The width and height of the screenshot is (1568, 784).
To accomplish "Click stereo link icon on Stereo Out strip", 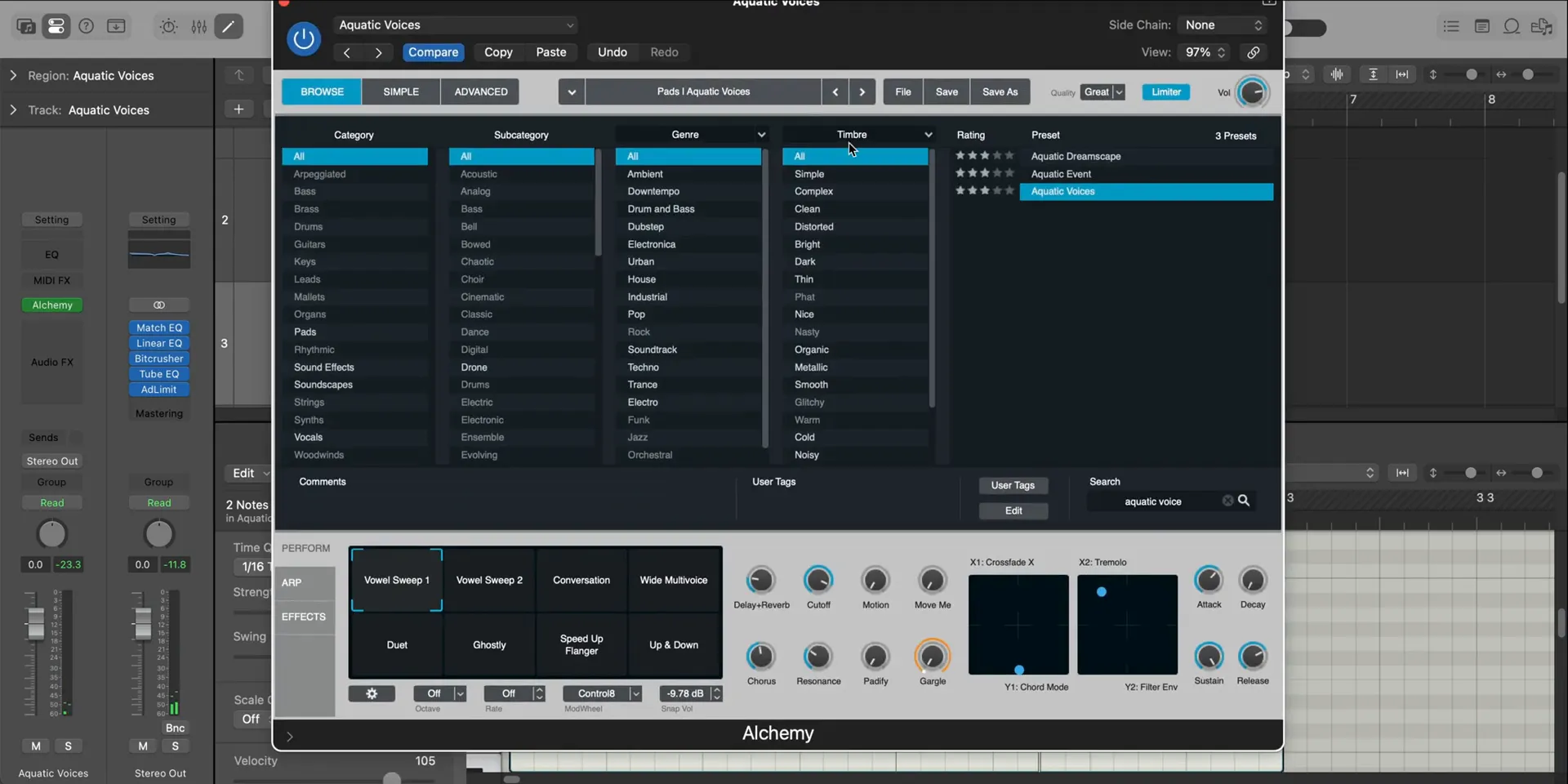I will [x=159, y=305].
